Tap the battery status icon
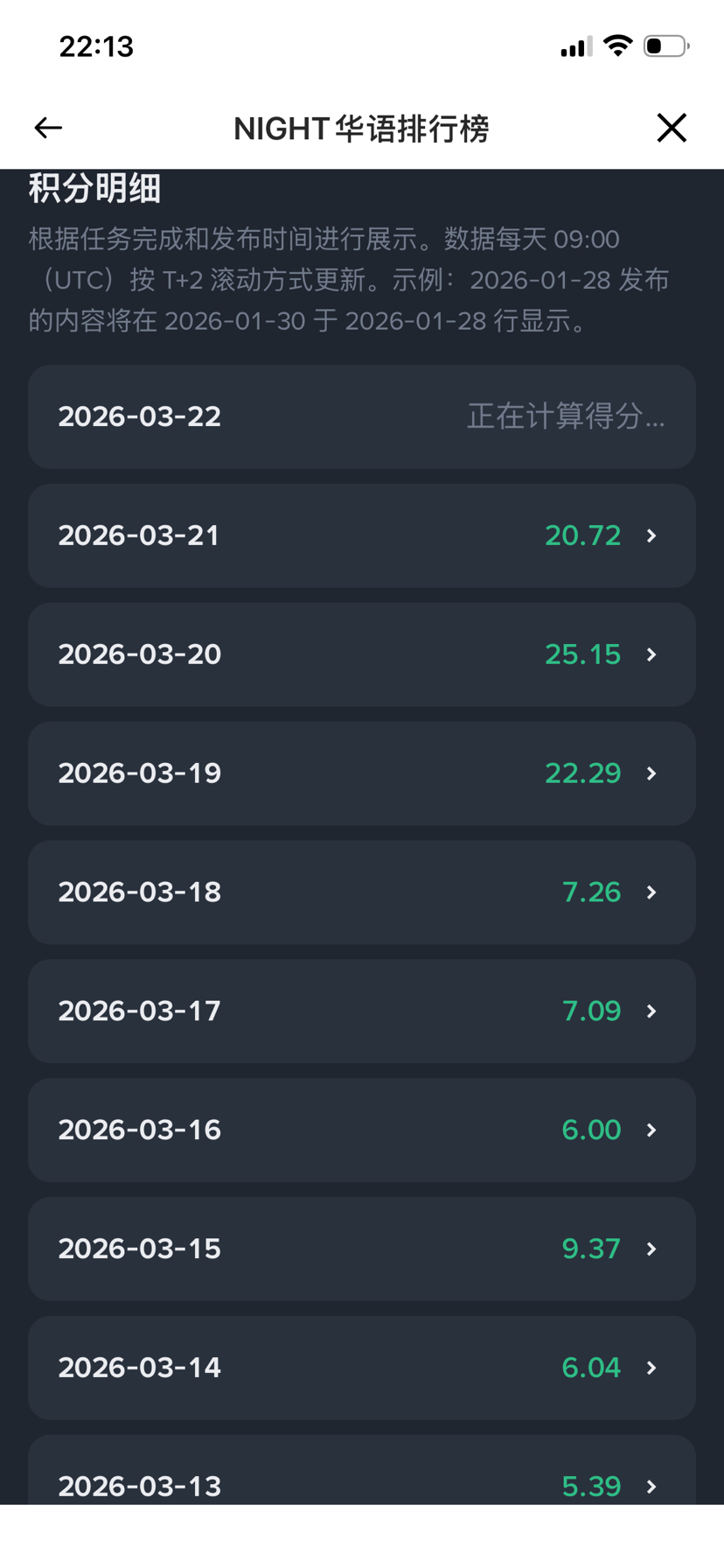Image resolution: width=724 pixels, height=1568 pixels. [x=665, y=45]
